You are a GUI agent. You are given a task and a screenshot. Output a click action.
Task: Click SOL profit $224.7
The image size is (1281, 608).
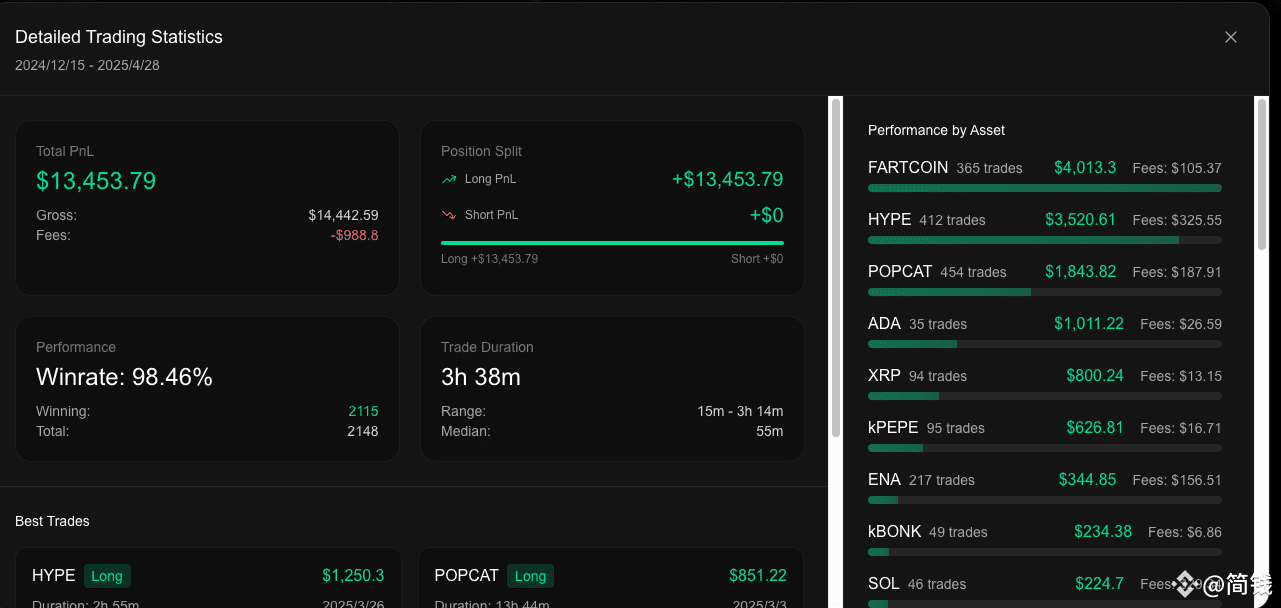click(x=1099, y=584)
